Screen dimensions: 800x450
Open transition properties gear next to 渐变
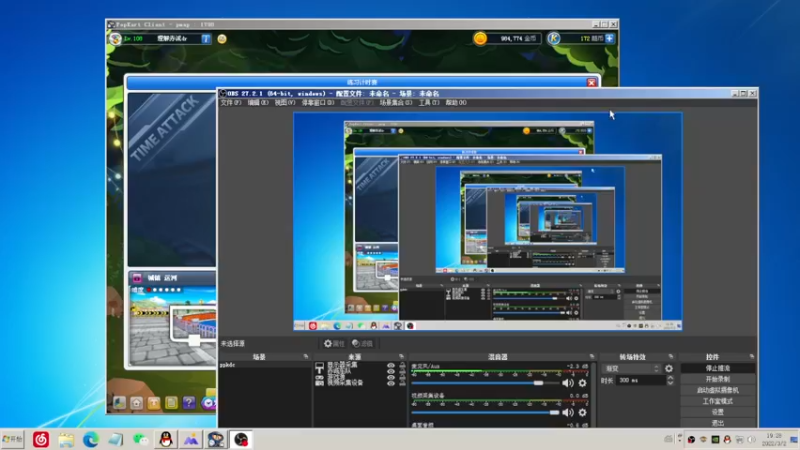(668, 368)
